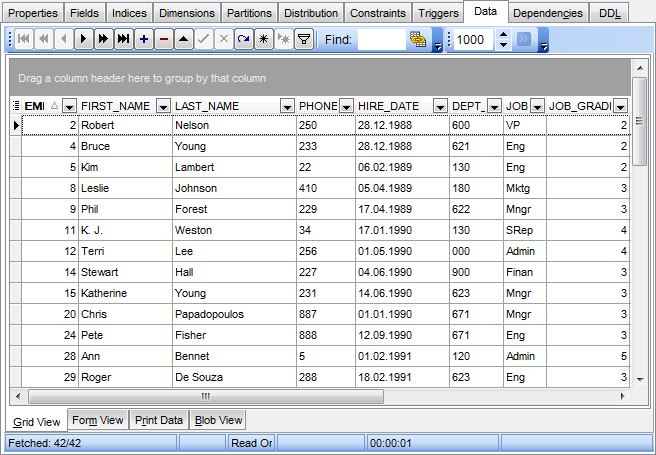Screen dimensions: 656x455
Task: Select the Papadopoulos last name cell
Action: [233, 314]
